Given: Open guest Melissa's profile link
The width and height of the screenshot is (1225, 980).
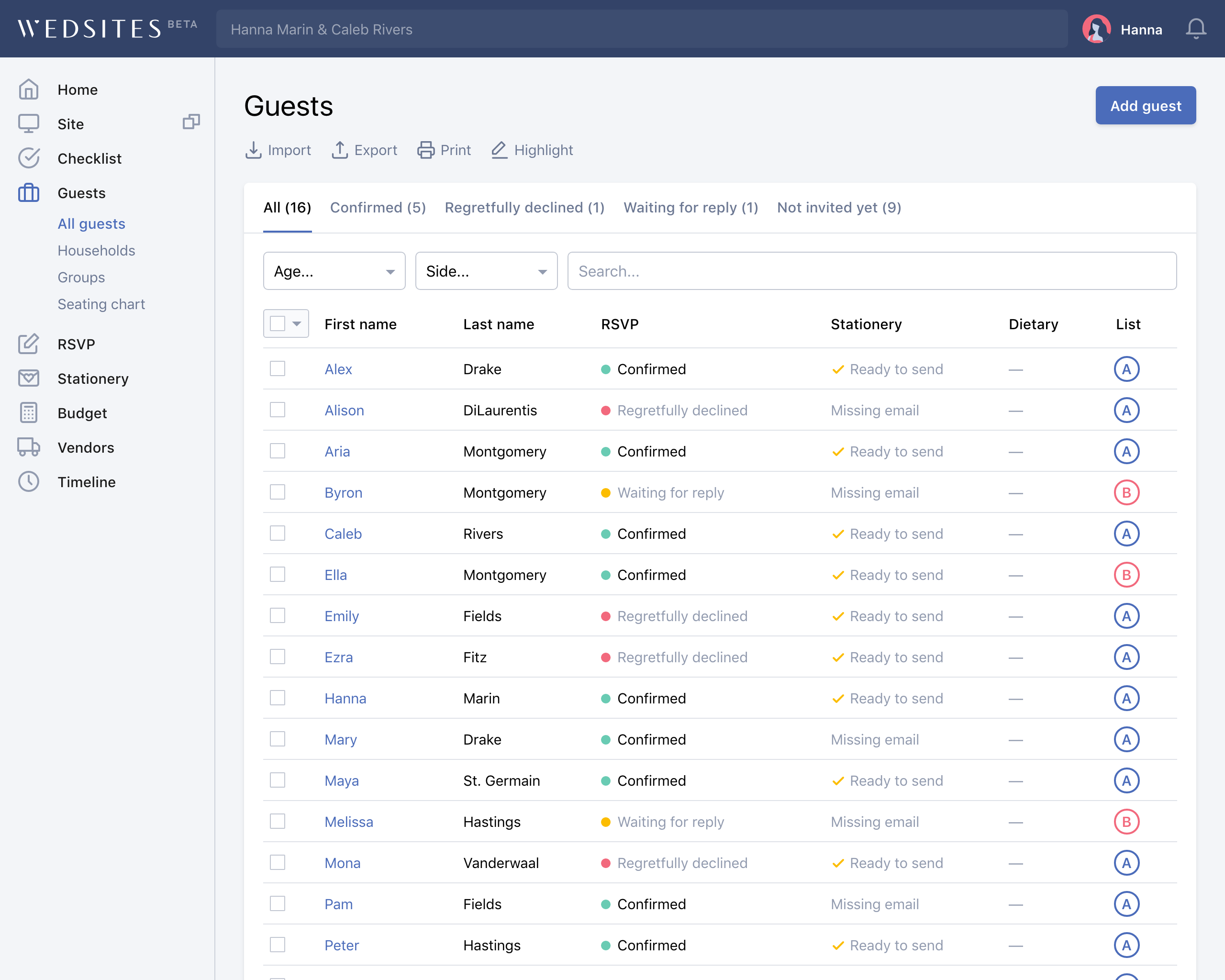Looking at the screenshot, I should [349, 822].
